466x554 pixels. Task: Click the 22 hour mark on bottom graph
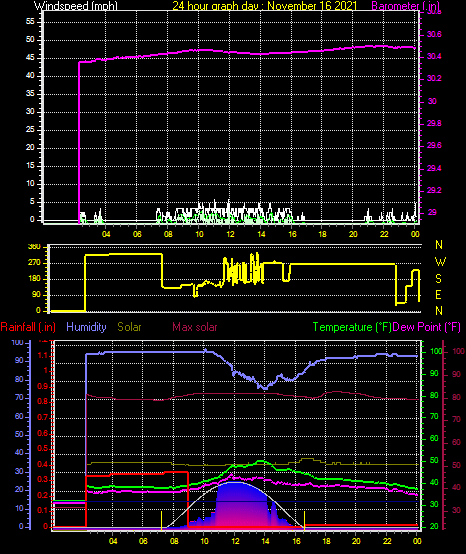[x=387, y=541]
